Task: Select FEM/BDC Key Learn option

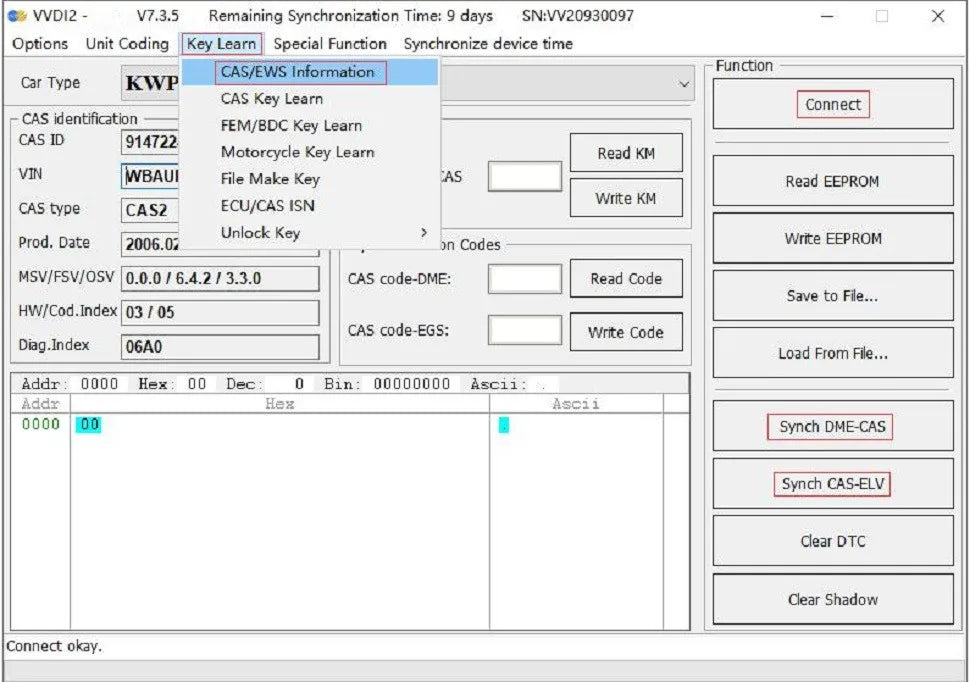Action: [291, 126]
